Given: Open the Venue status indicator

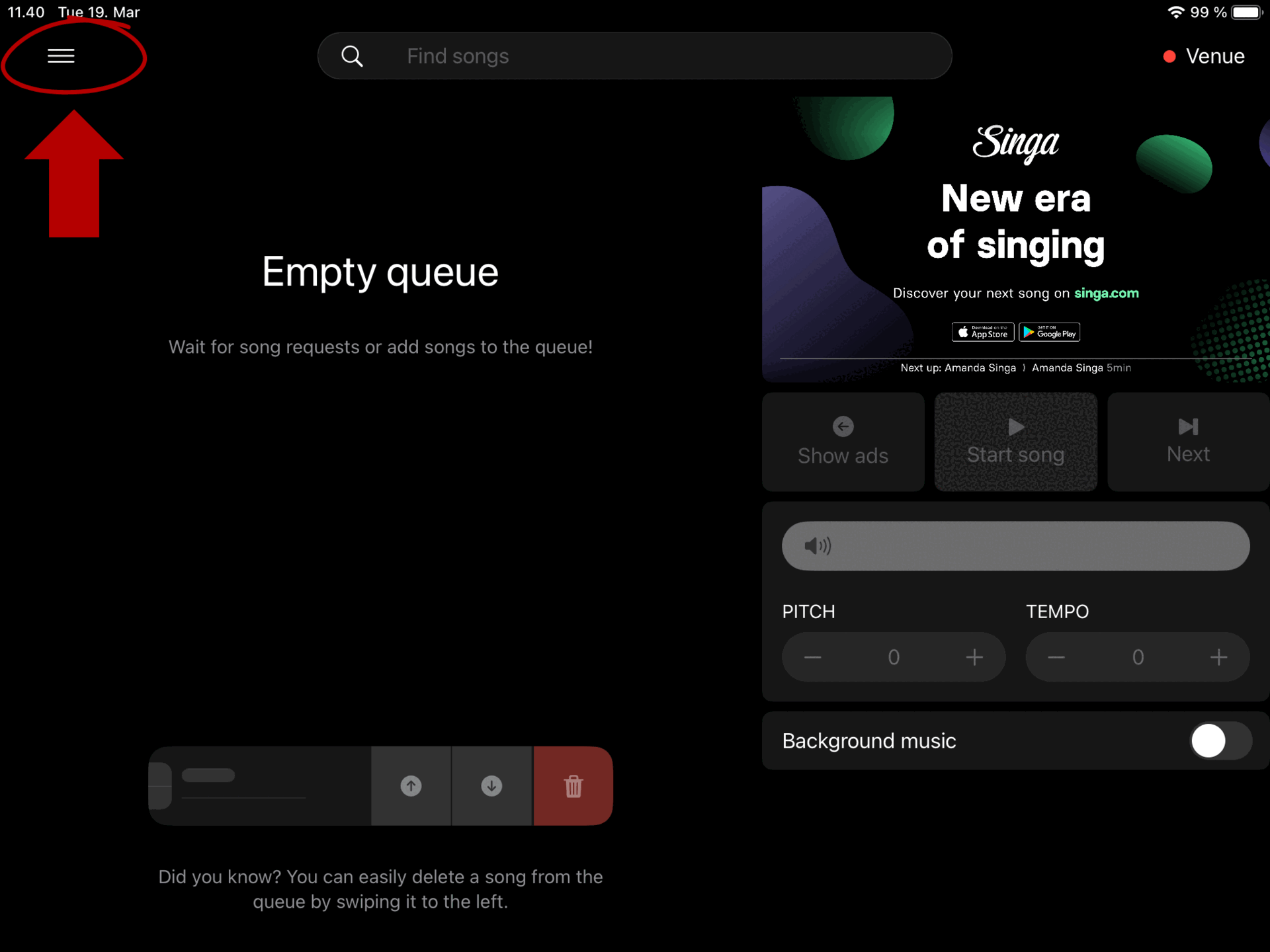Looking at the screenshot, I should [1204, 56].
